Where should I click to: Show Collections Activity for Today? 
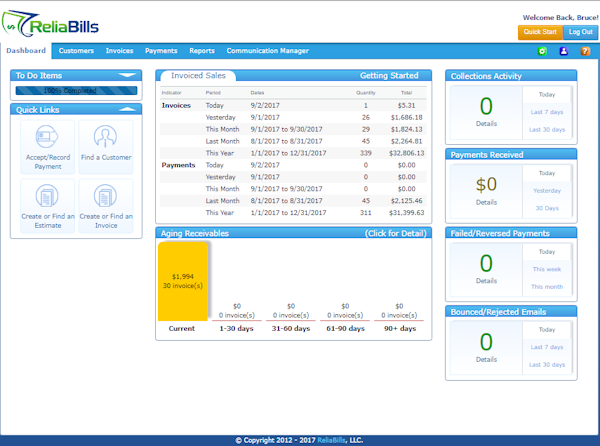pos(547,94)
